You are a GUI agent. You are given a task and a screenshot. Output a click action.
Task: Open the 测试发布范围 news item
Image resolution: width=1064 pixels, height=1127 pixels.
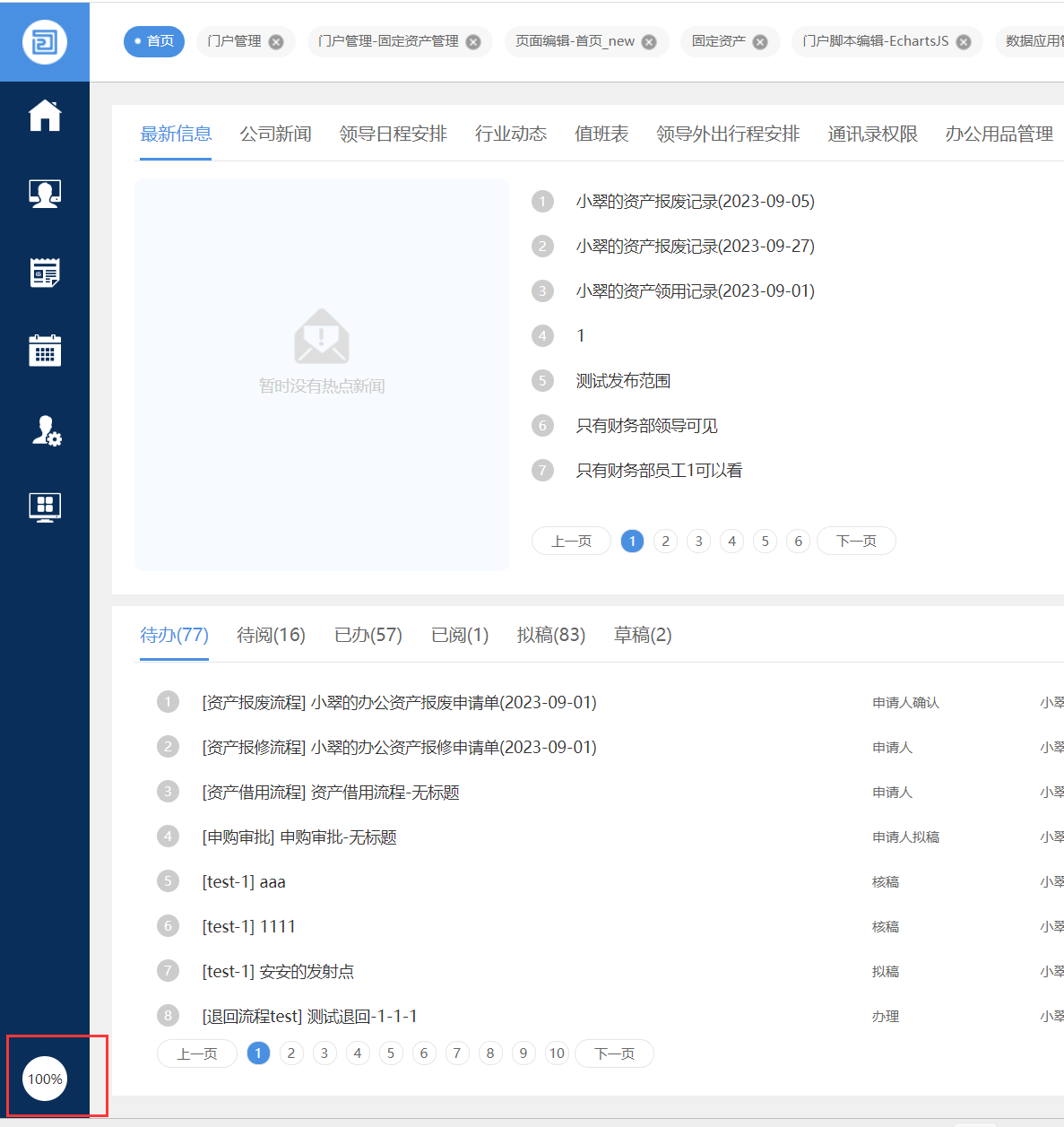pos(623,380)
